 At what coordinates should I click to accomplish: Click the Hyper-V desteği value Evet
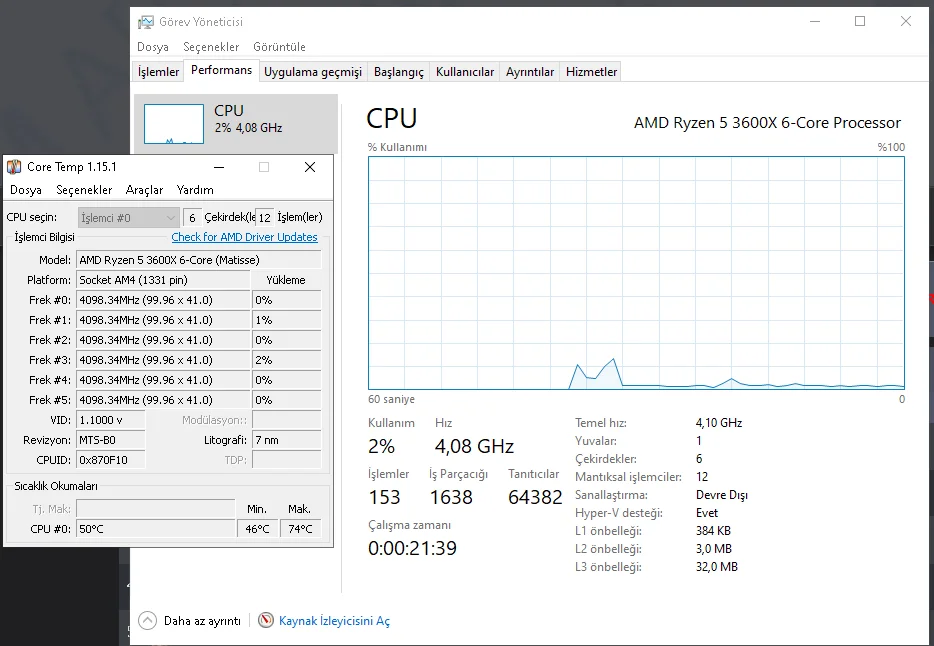[x=706, y=513]
